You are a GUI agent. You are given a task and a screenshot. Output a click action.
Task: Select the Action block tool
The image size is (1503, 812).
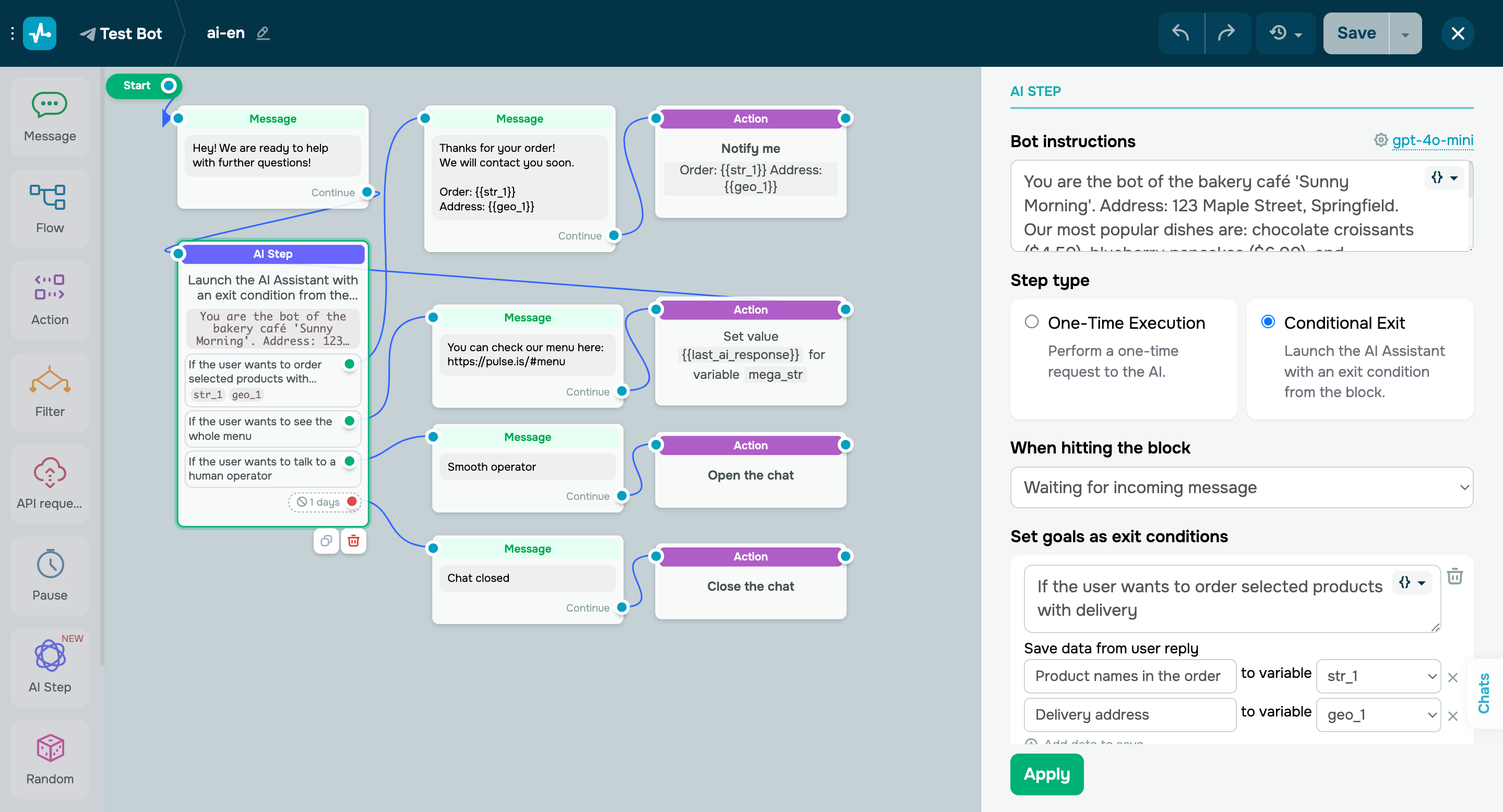tap(50, 299)
